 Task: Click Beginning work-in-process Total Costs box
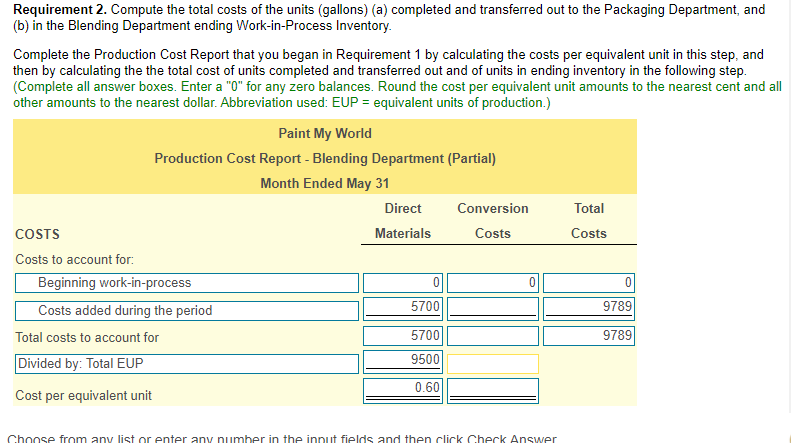pos(589,283)
